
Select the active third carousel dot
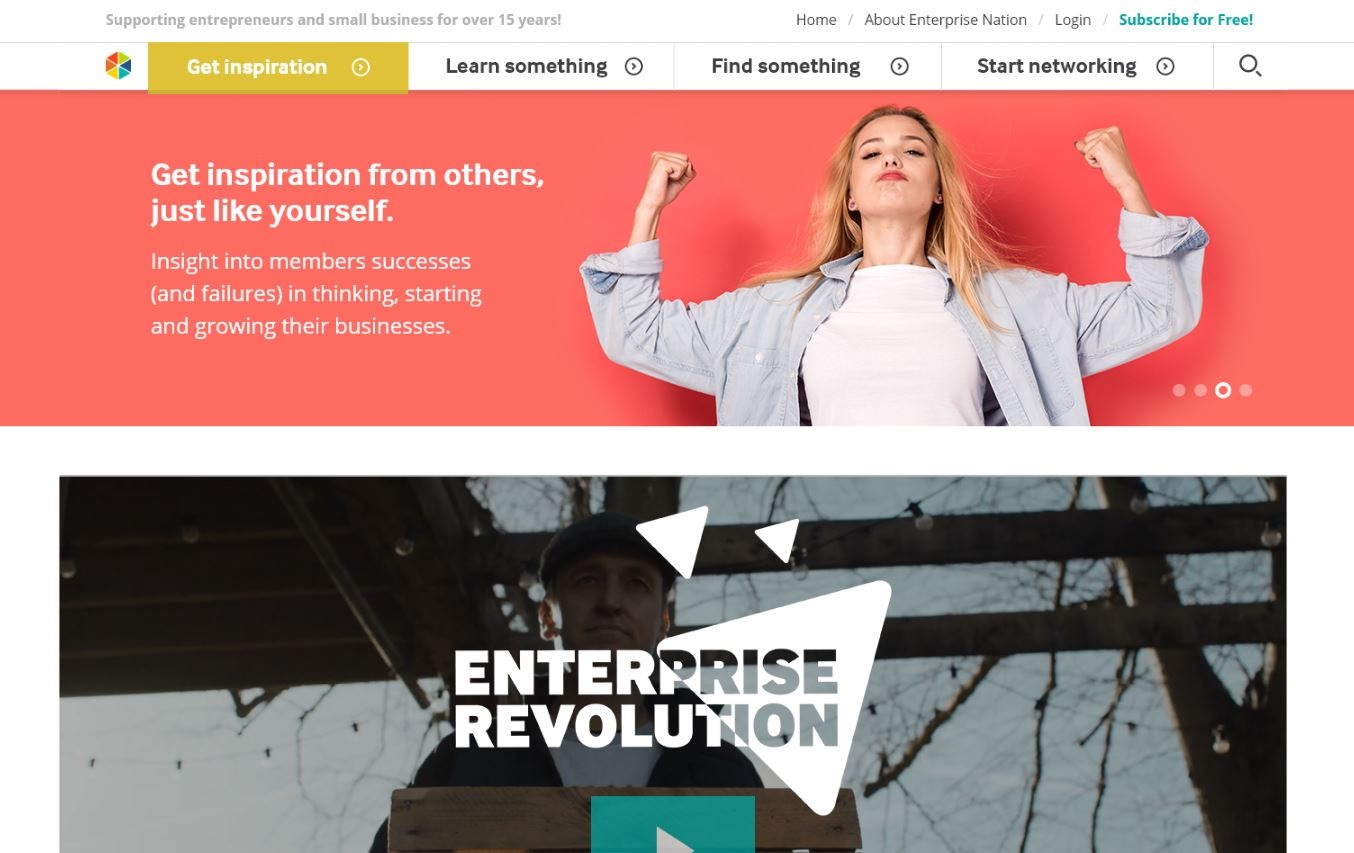1223,391
